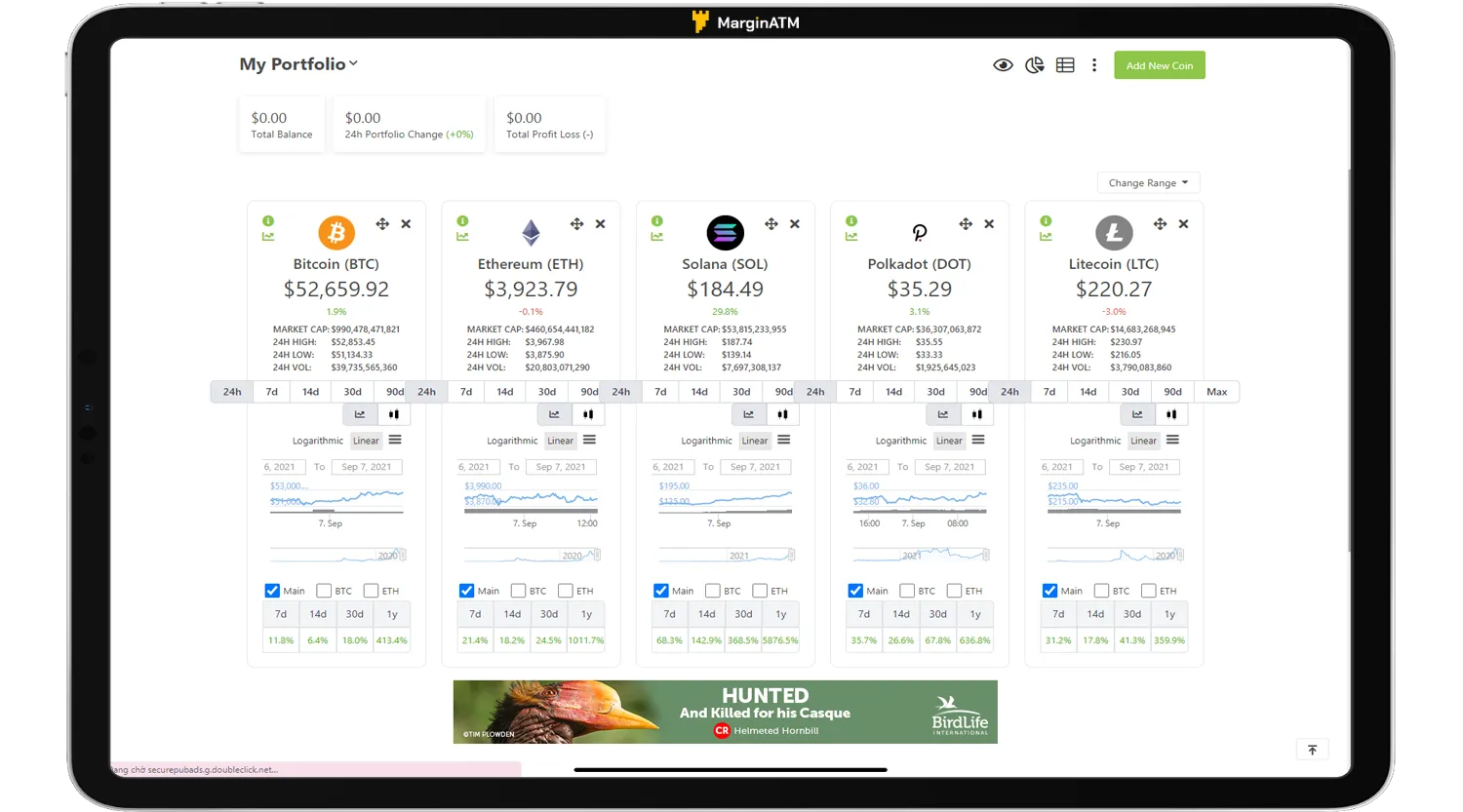
Task: Uncheck Main checkbox on Solana card
Action: [x=661, y=591]
